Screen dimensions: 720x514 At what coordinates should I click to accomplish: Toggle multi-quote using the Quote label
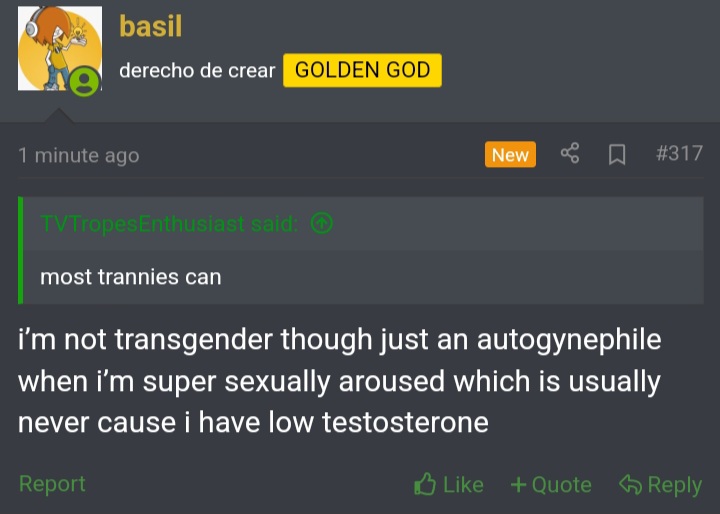click(561, 485)
